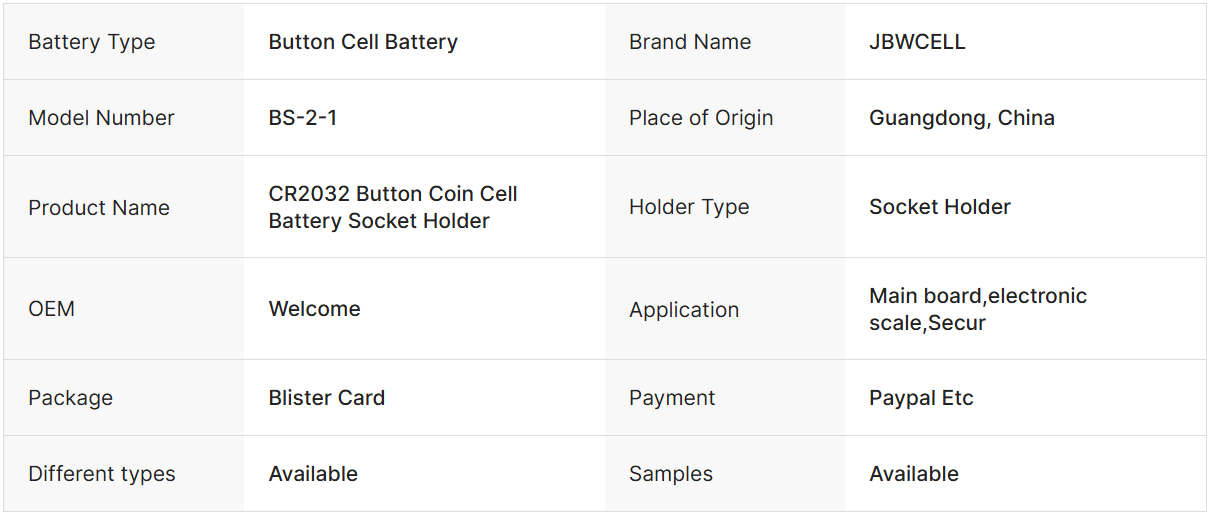
Task: Click the Different types label
Action: (x=102, y=474)
